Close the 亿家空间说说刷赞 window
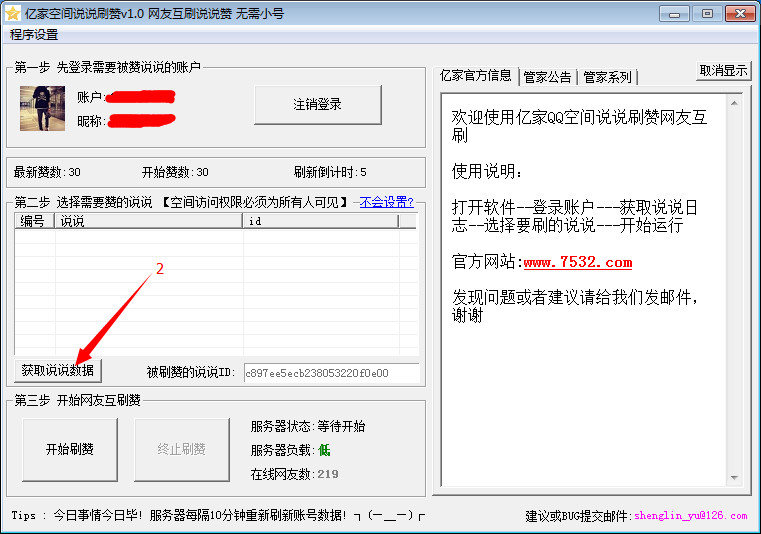This screenshot has height=534, width=761. click(x=740, y=14)
